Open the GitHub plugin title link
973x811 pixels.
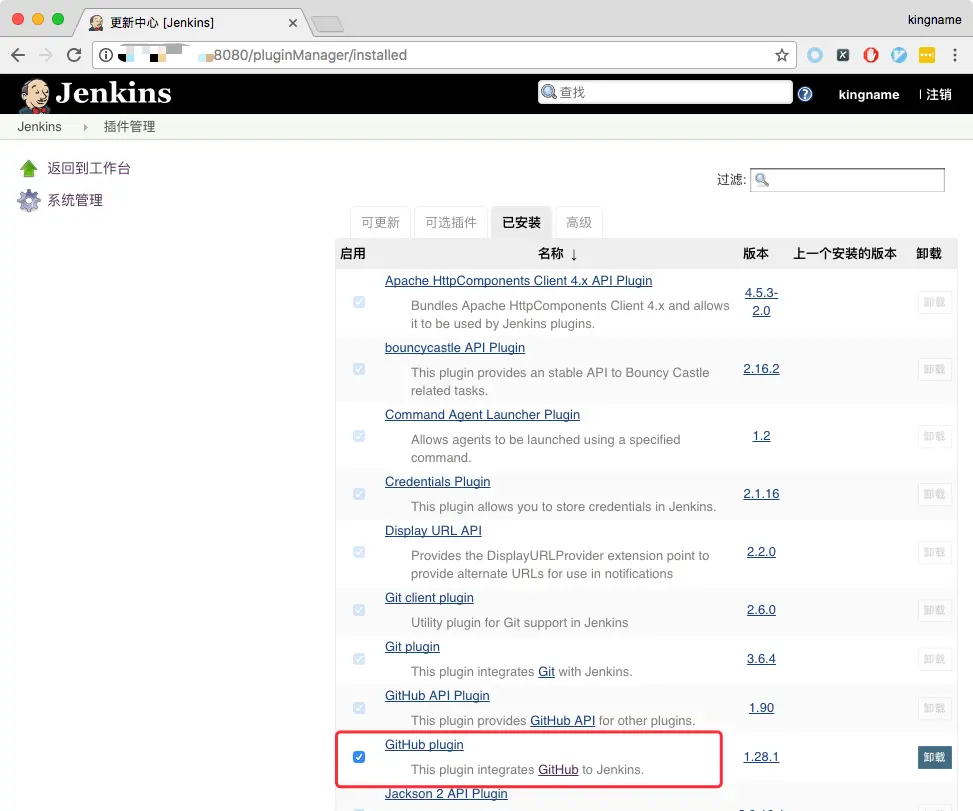[x=424, y=745]
